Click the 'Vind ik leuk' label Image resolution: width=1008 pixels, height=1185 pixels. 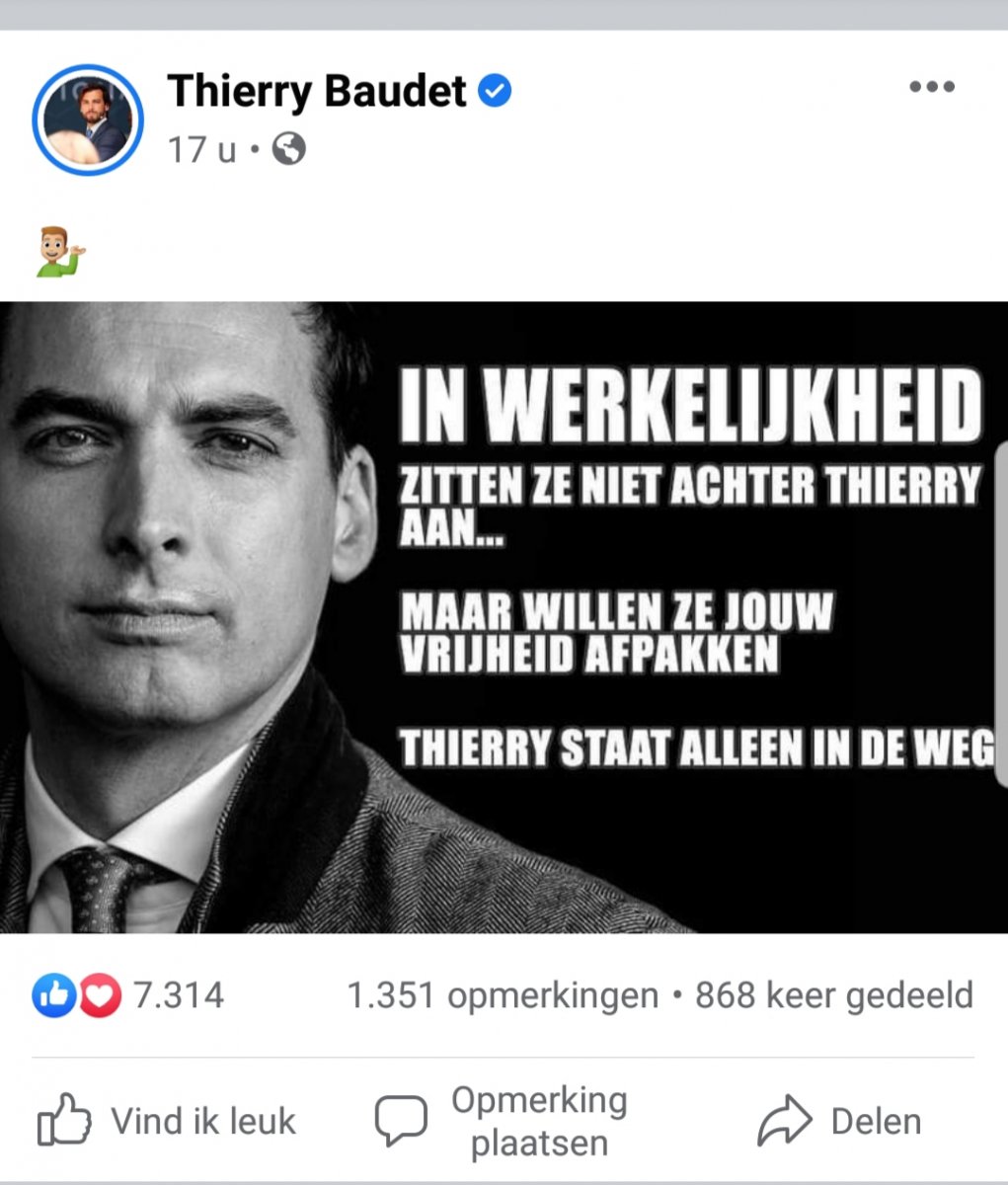[203, 1121]
